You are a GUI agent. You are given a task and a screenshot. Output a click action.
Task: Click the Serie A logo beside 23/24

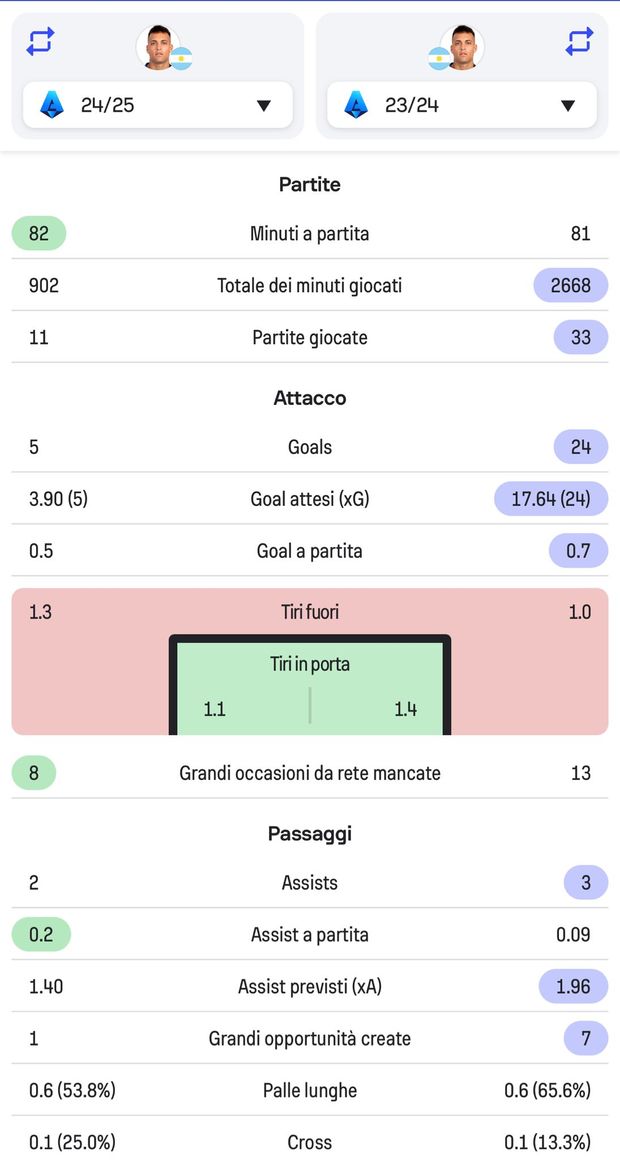point(356,104)
